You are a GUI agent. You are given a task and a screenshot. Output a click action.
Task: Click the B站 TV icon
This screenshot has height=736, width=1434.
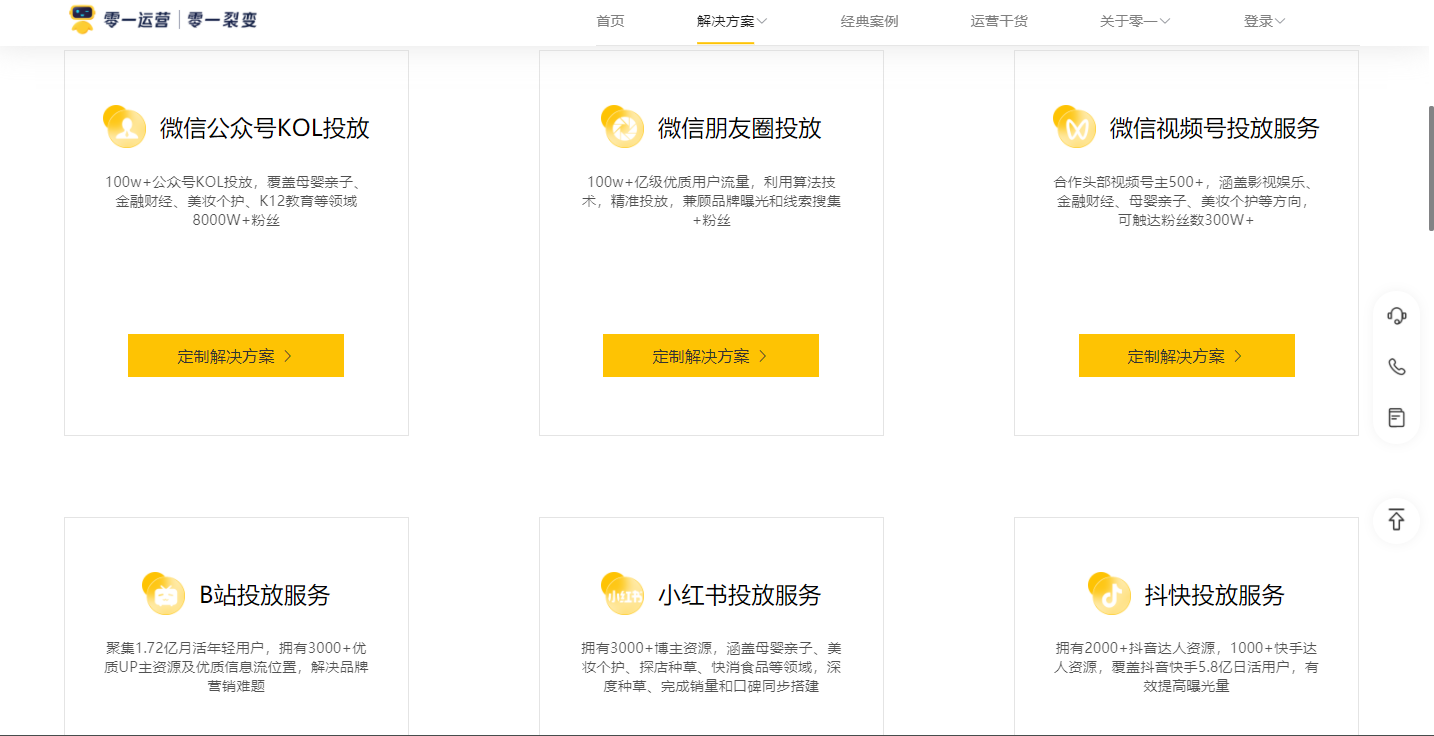[164, 594]
